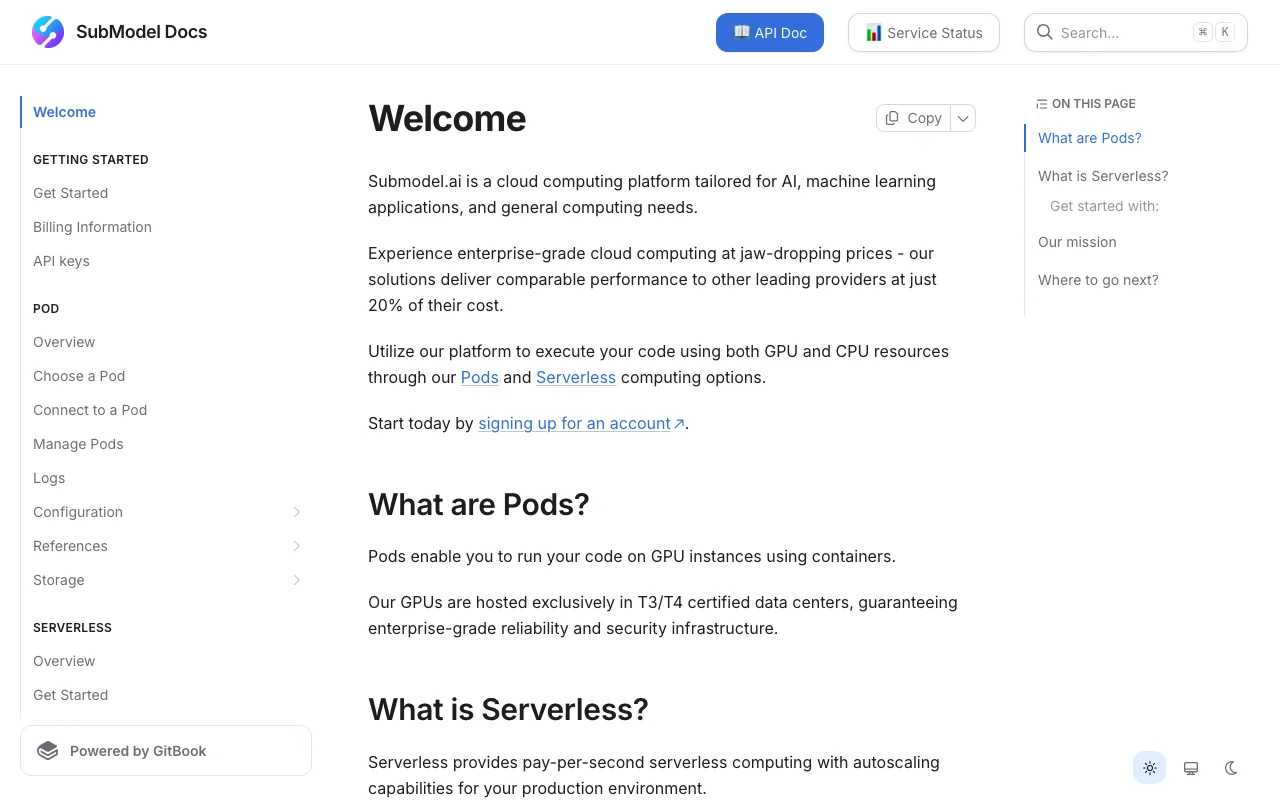Click the magnifier search icon
1280x800 pixels.
[1044, 32]
